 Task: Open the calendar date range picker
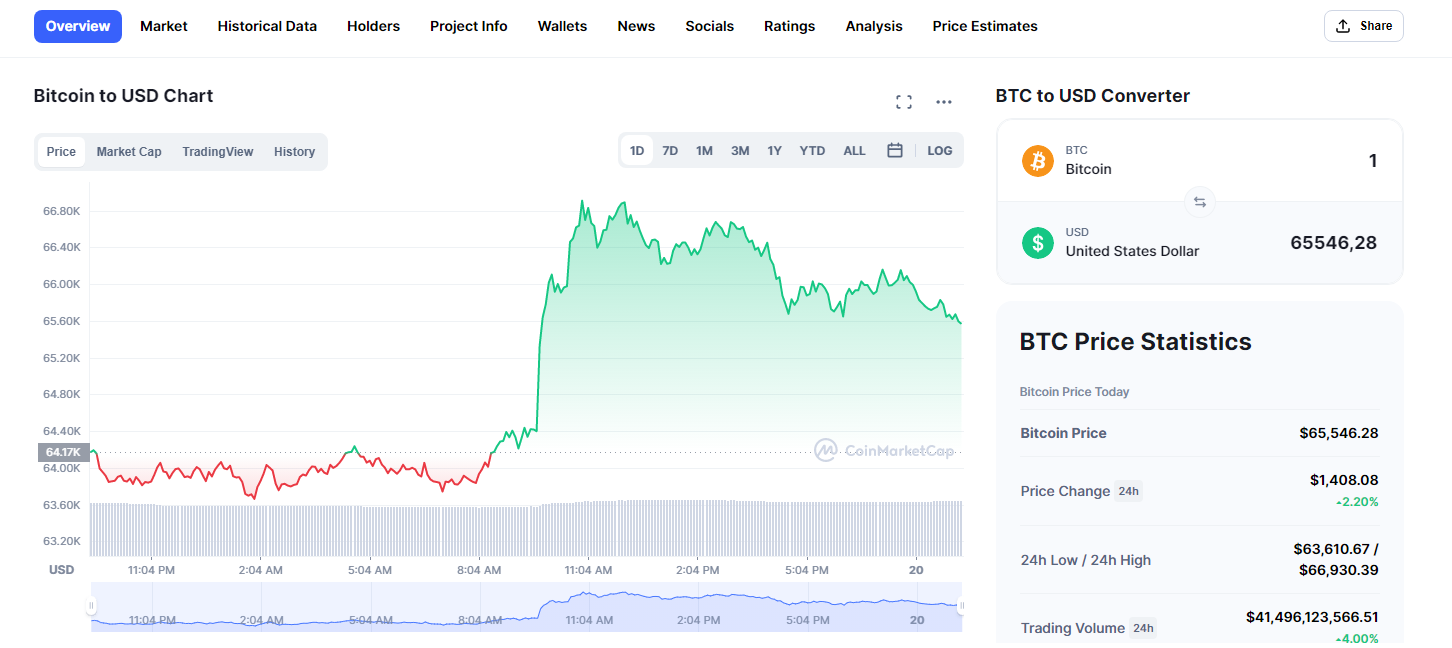click(x=895, y=150)
